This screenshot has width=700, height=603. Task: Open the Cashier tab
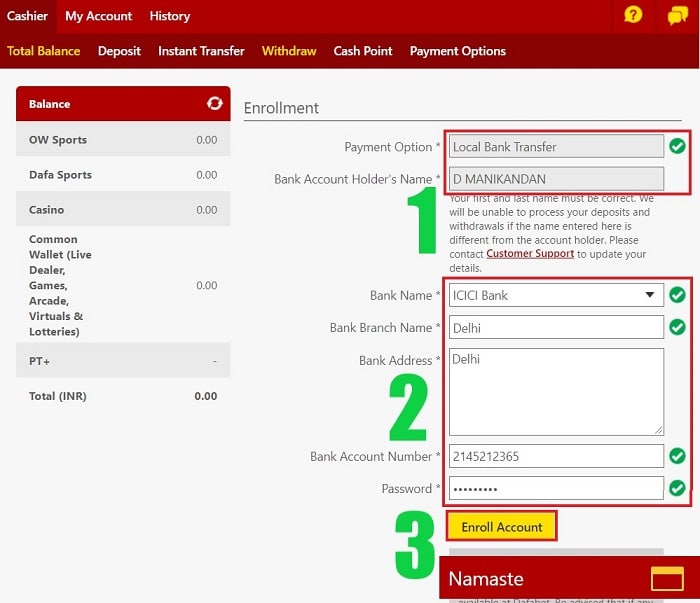pyautogui.click(x=27, y=16)
